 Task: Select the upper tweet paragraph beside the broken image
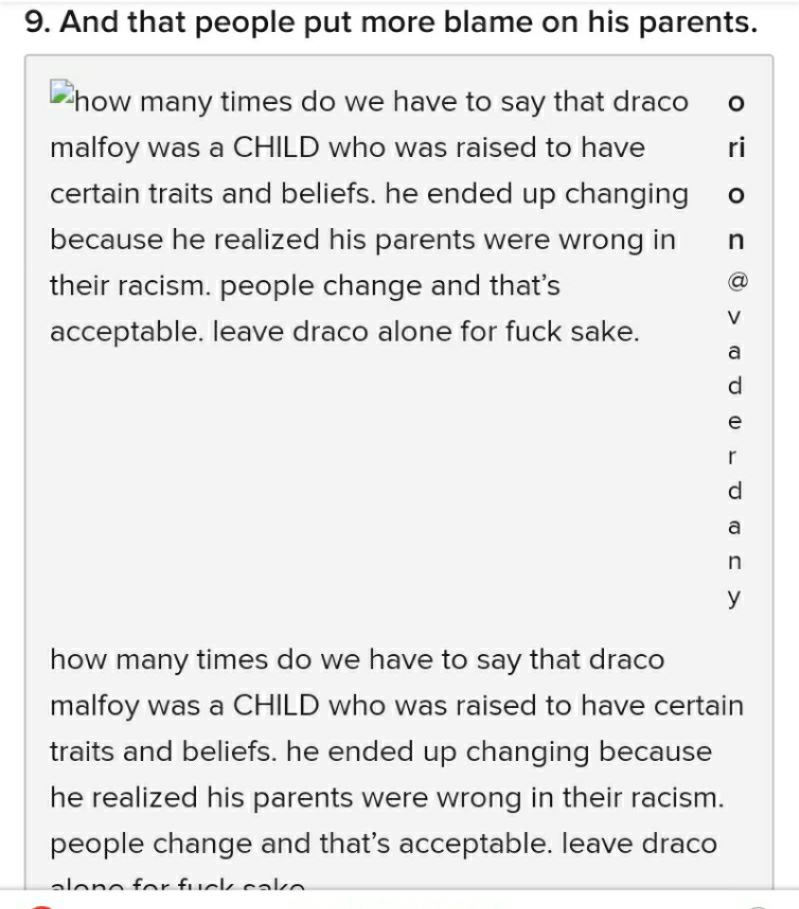click(370, 216)
